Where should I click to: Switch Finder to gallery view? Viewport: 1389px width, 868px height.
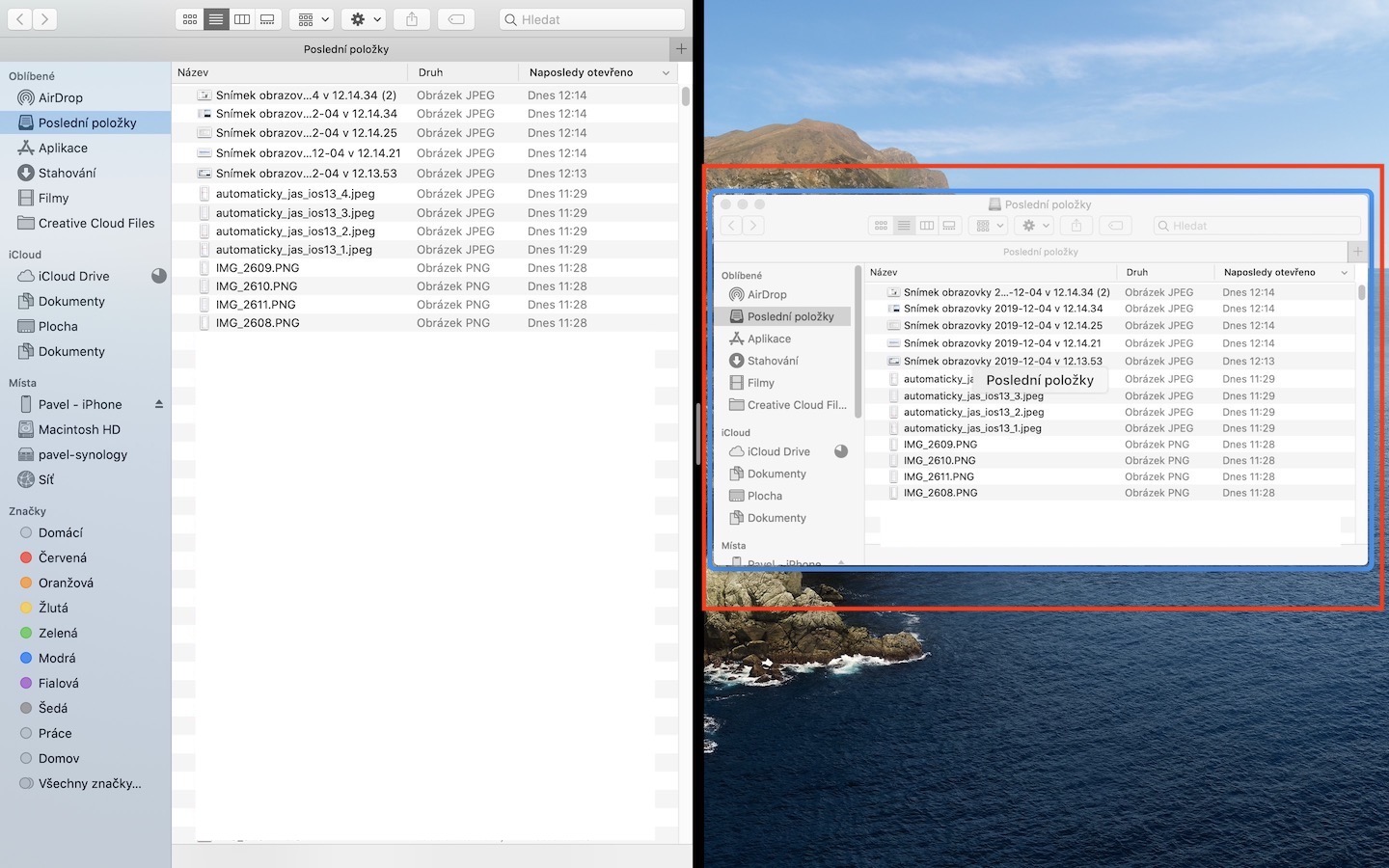(268, 19)
